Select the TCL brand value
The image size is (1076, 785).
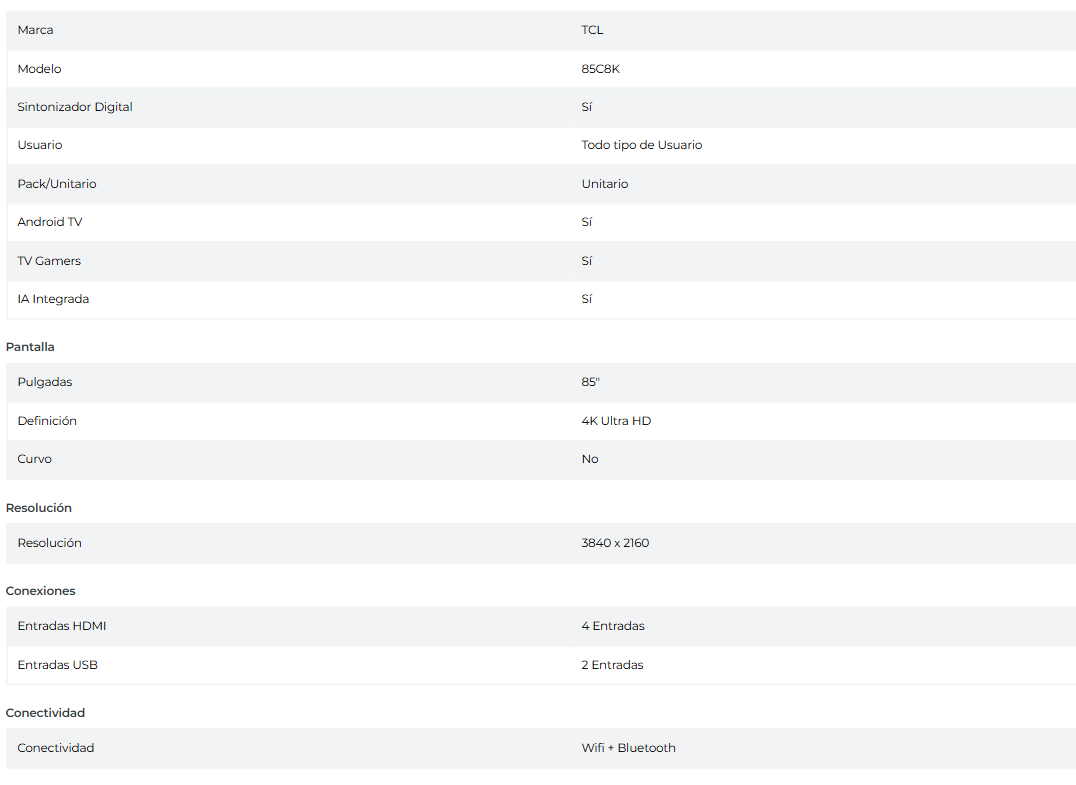pyautogui.click(x=592, y=30)
